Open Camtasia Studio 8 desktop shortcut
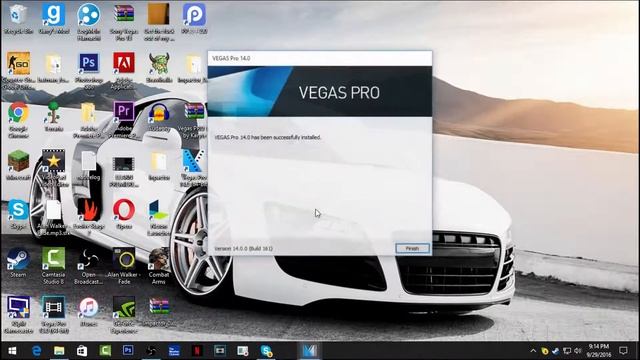Image resolution: width=640 pixels, height=360 pixels. 53,266
